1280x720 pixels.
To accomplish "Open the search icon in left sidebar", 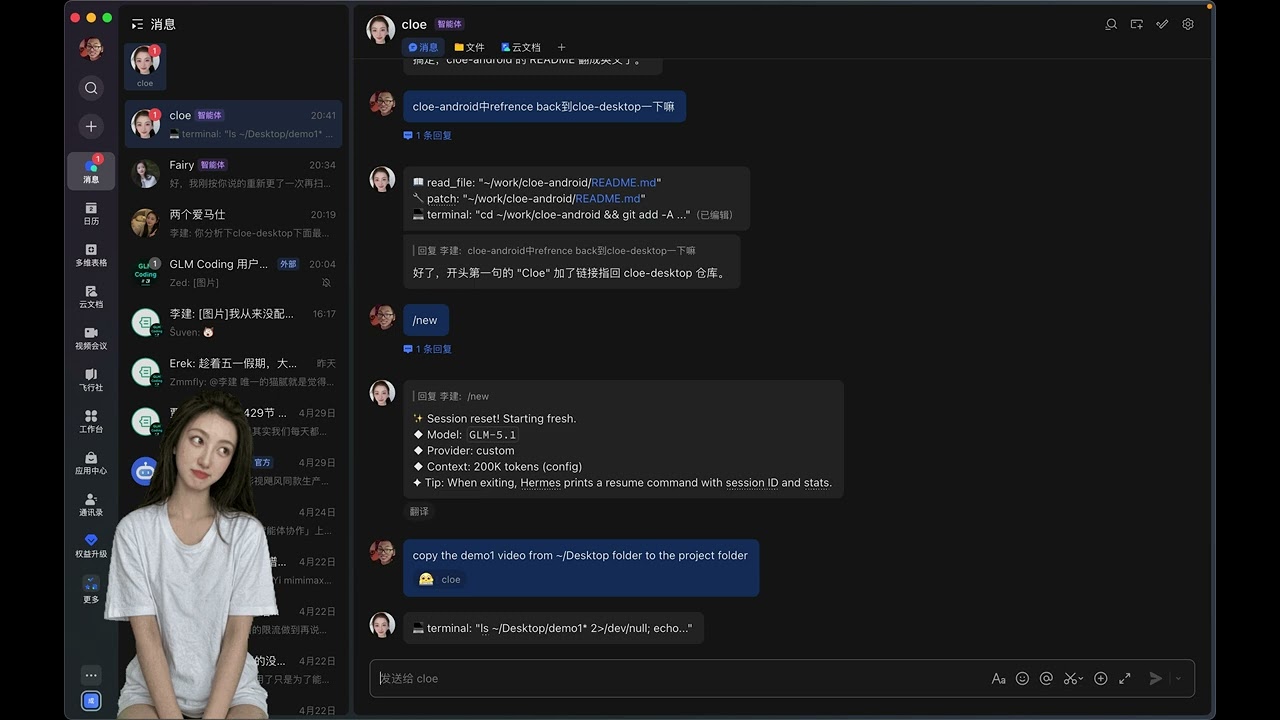I will click(91, 88).
